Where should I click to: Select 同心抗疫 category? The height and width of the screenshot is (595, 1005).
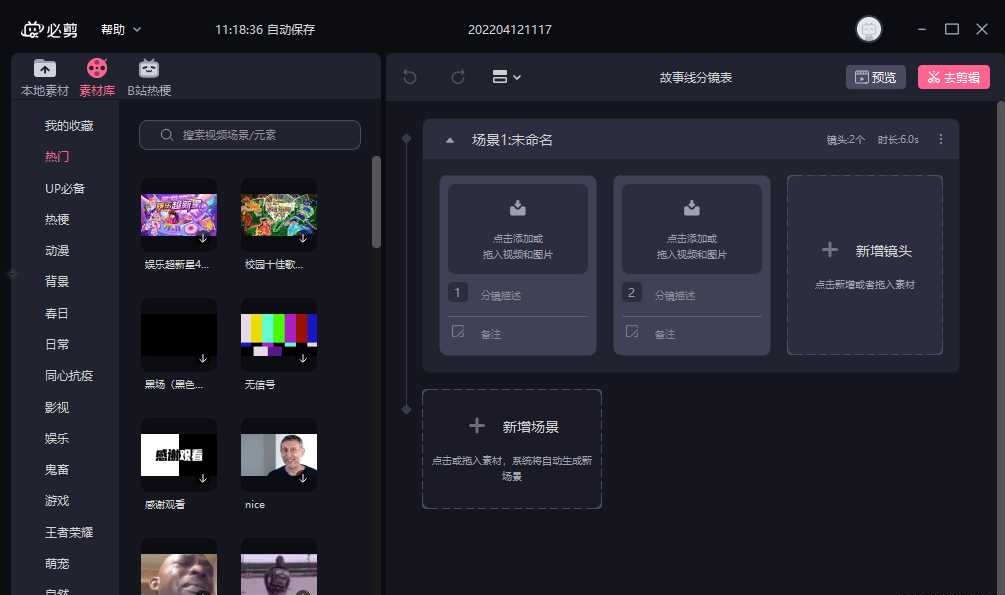(x=69, y=376)
